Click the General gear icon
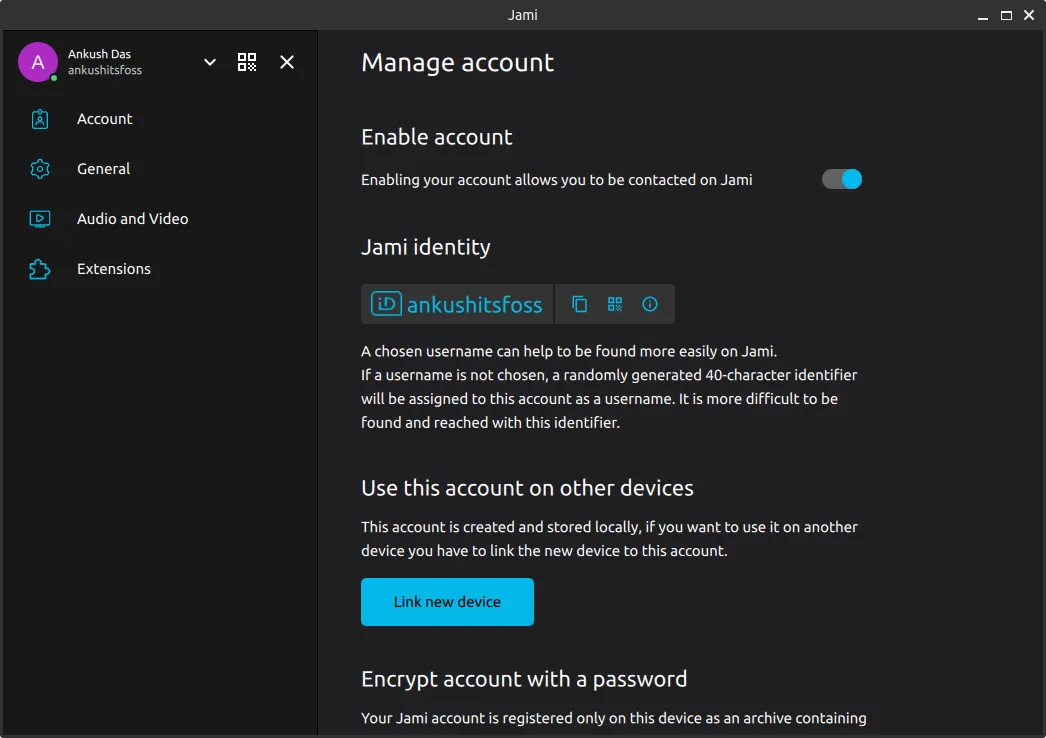 pyautogui.click(x=40, y=169)
